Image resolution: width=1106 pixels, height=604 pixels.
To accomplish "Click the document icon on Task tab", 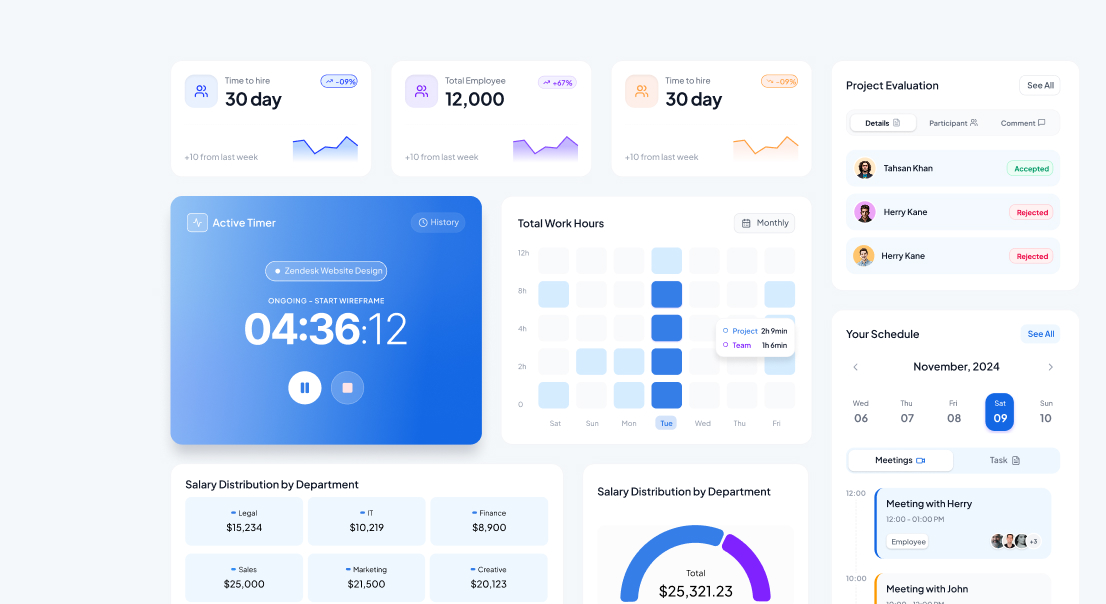I will coord(1016,461).
